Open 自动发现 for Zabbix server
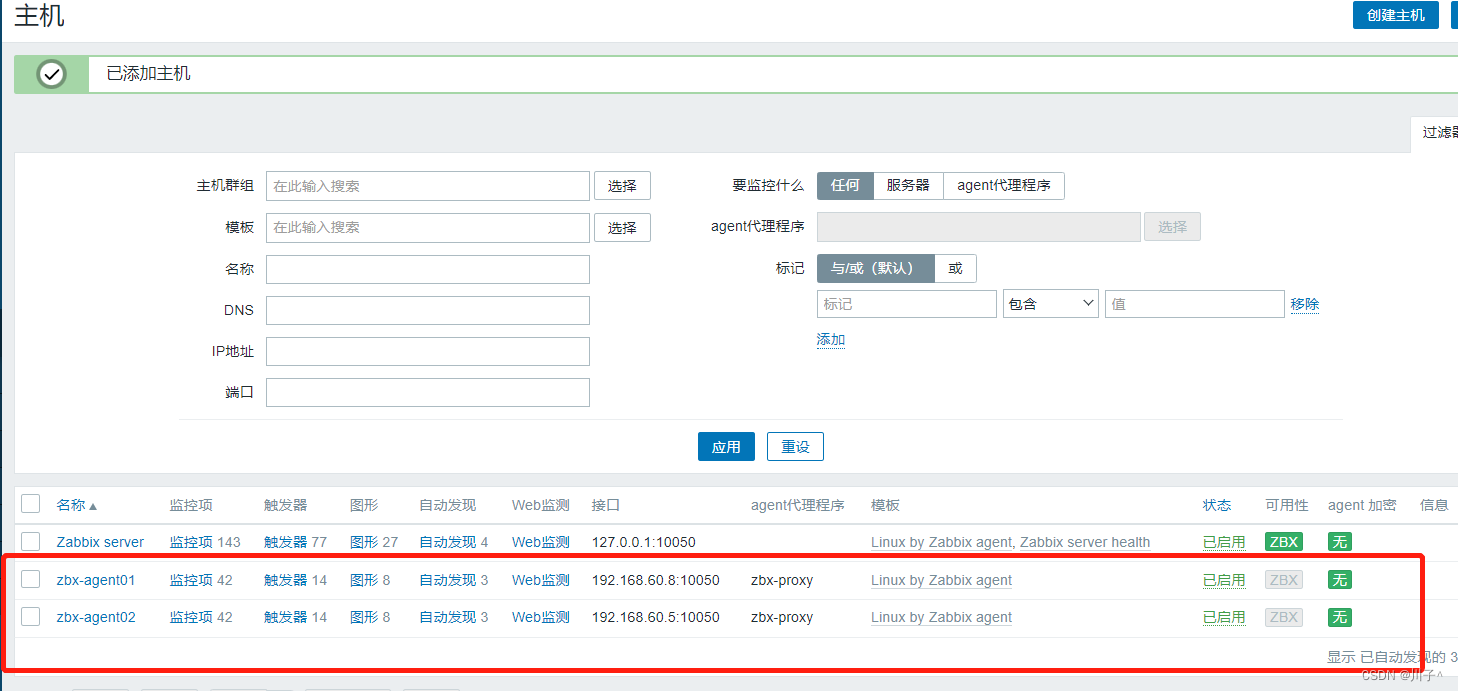This screenshot has width=1458, height=691. [447, 542]
